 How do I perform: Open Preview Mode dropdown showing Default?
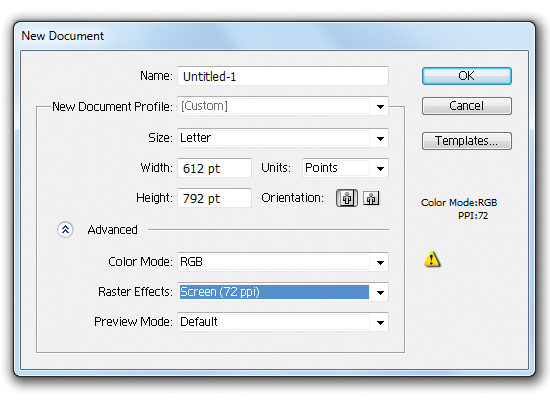point(283,322)
